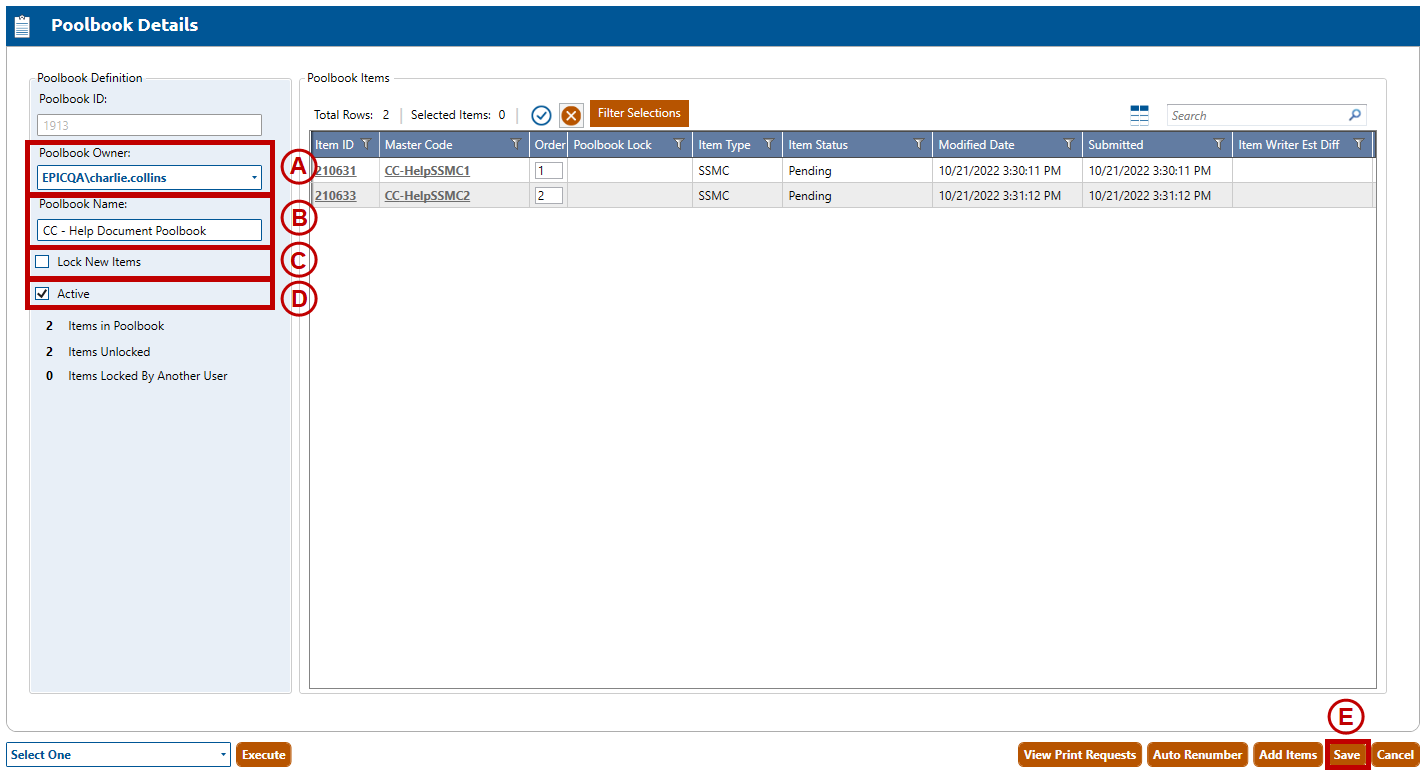This screenshot has height=774, width=1427.
Task: Click the search magnifier icon
Action: (1355, 115)
